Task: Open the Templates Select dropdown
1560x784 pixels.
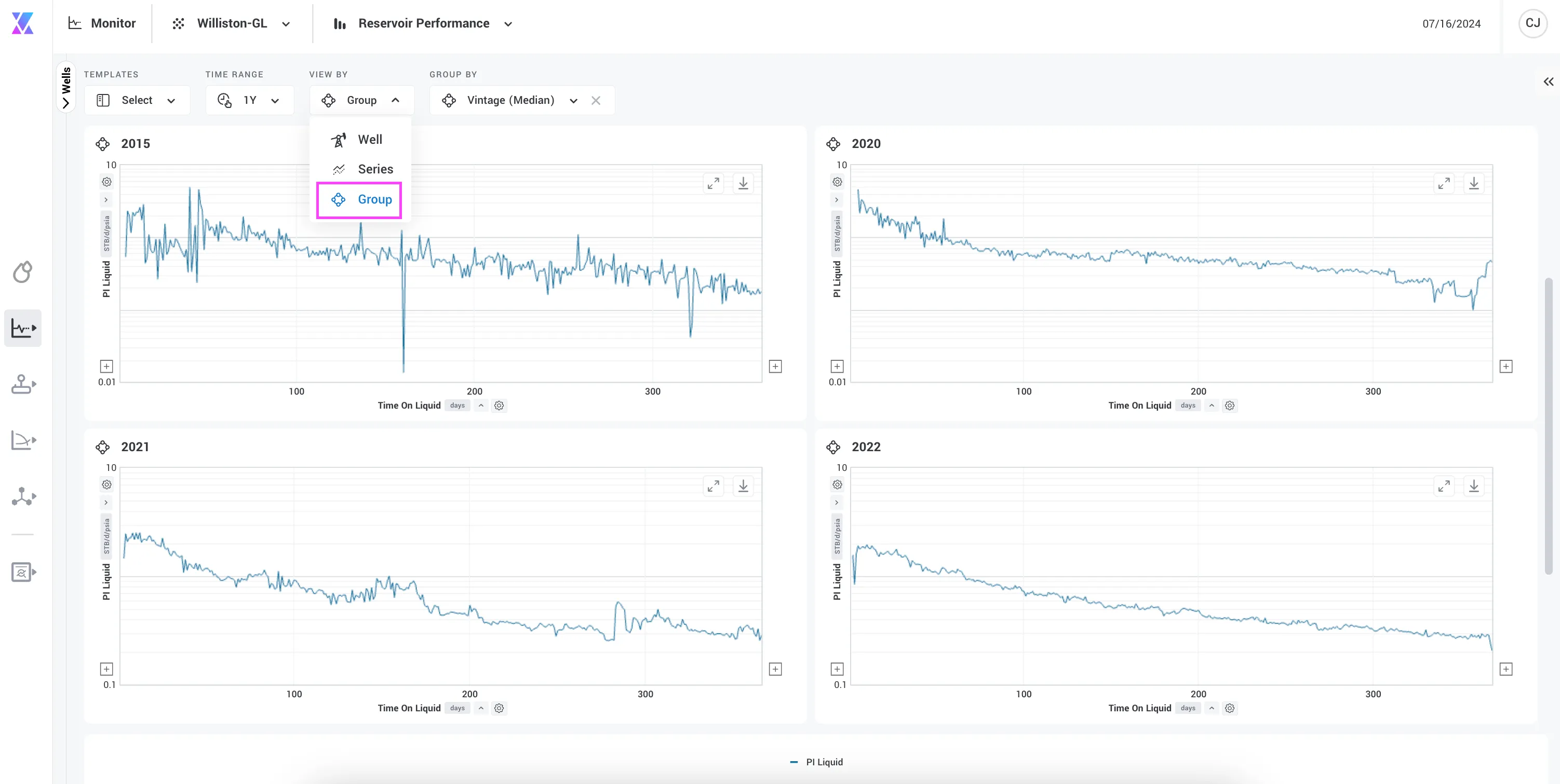Action: [137, 101]
